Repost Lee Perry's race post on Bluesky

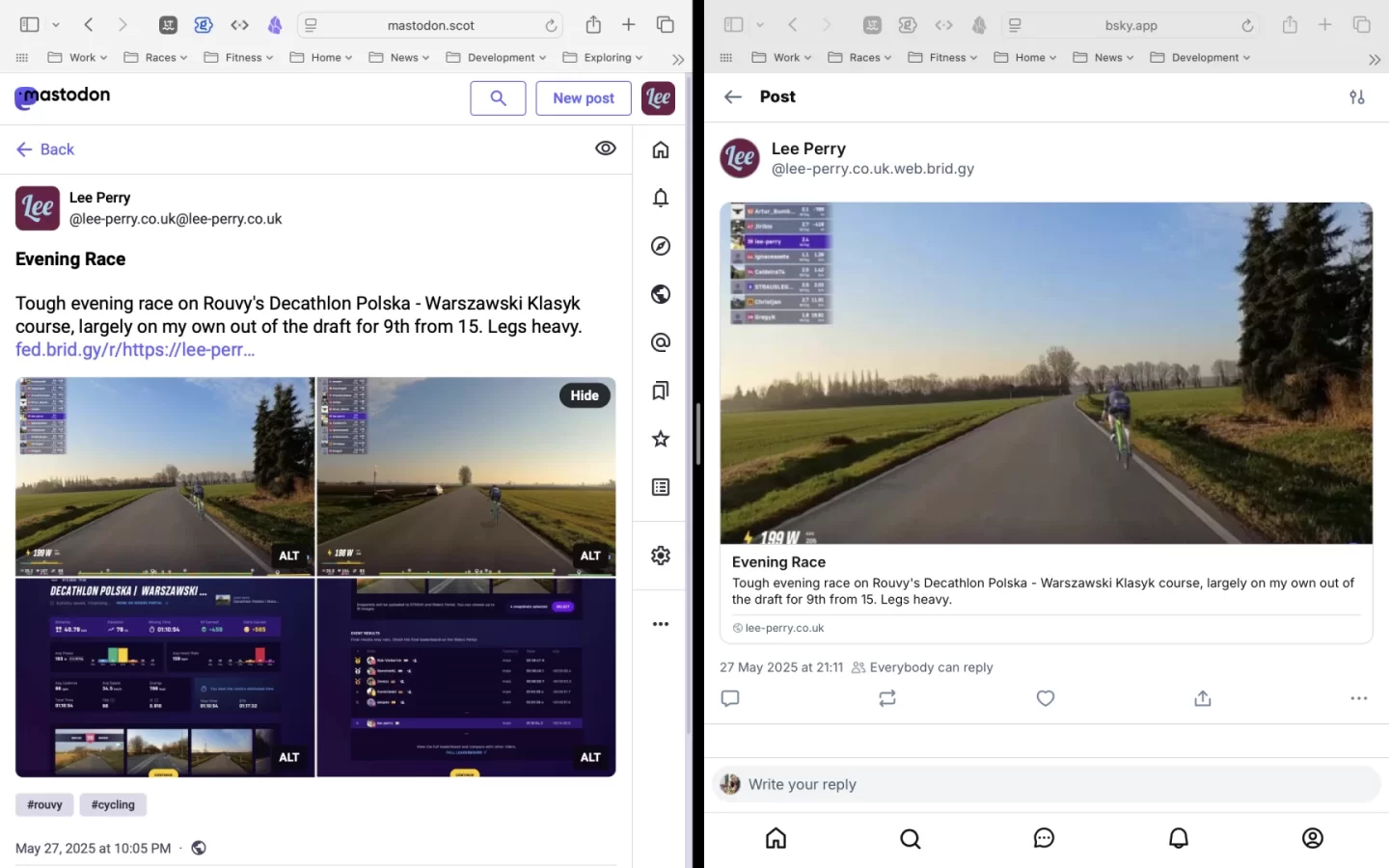tap(887, 698)
